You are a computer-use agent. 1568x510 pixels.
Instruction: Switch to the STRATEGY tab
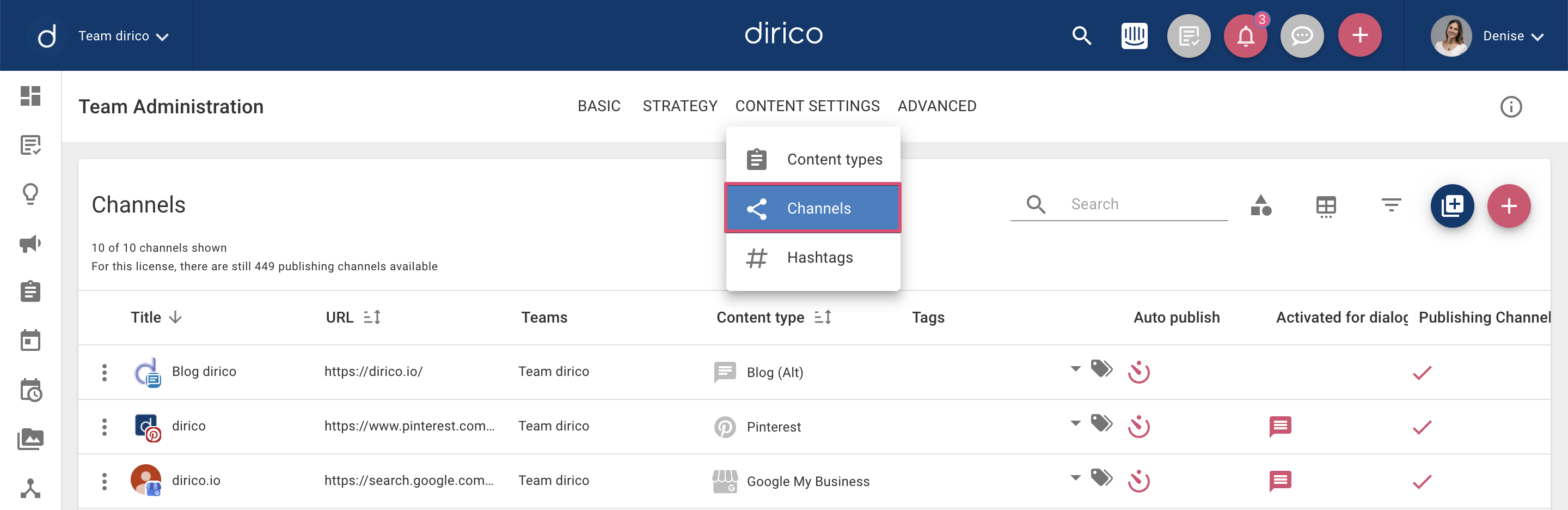tap(680, 106)
